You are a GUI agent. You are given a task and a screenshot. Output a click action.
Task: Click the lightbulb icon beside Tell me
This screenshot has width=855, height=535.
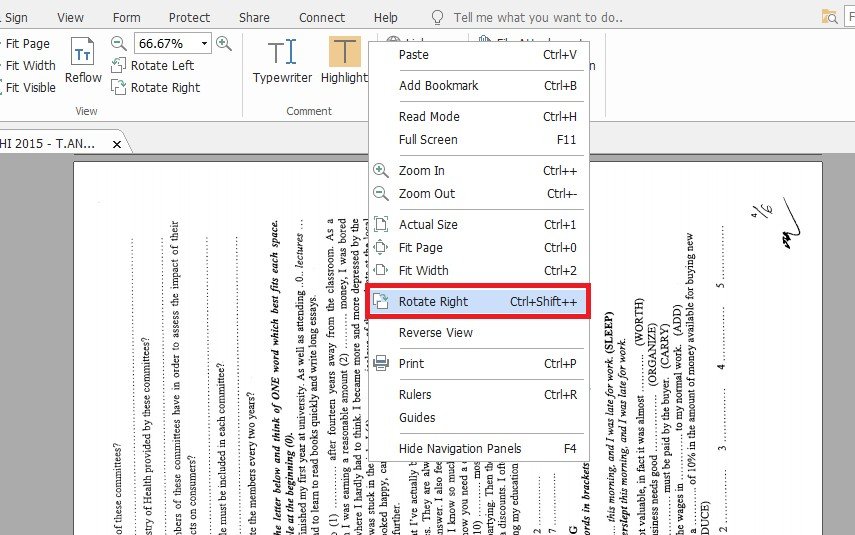coord(437,17)
